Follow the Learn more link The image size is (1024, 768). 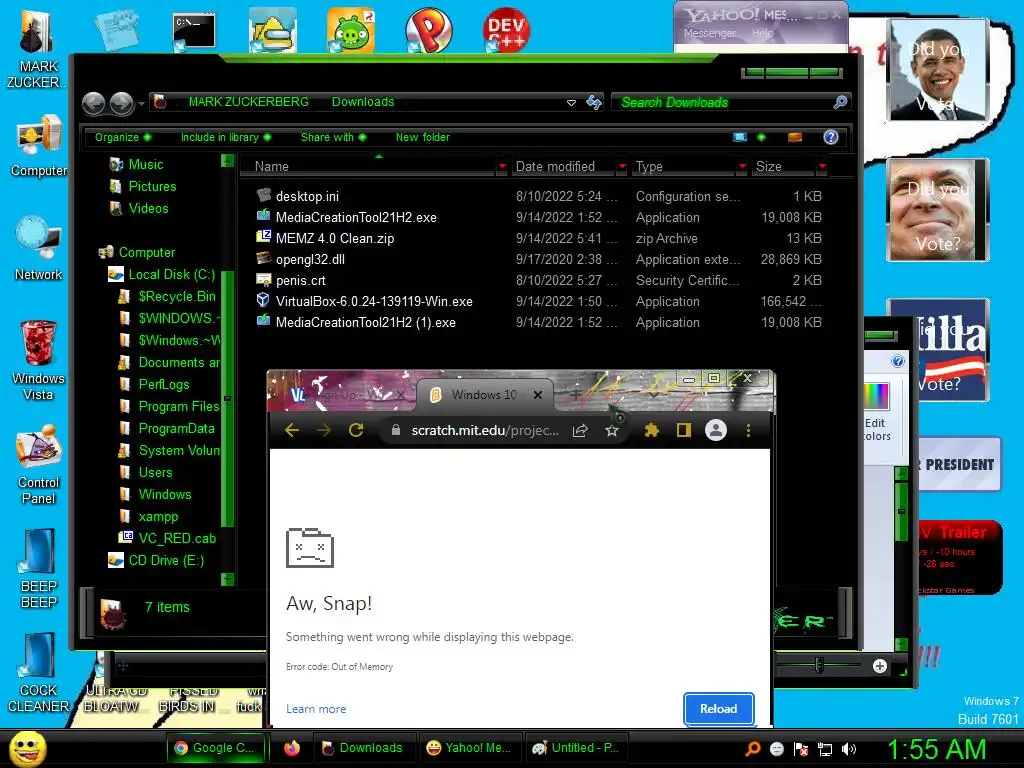coord(316,709)
